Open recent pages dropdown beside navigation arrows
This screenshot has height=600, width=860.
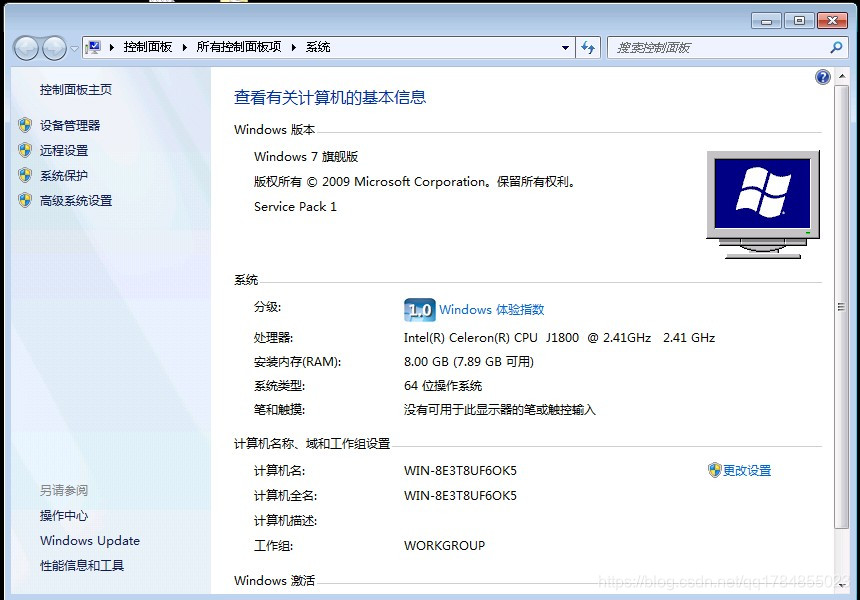[x=74, y=49]
